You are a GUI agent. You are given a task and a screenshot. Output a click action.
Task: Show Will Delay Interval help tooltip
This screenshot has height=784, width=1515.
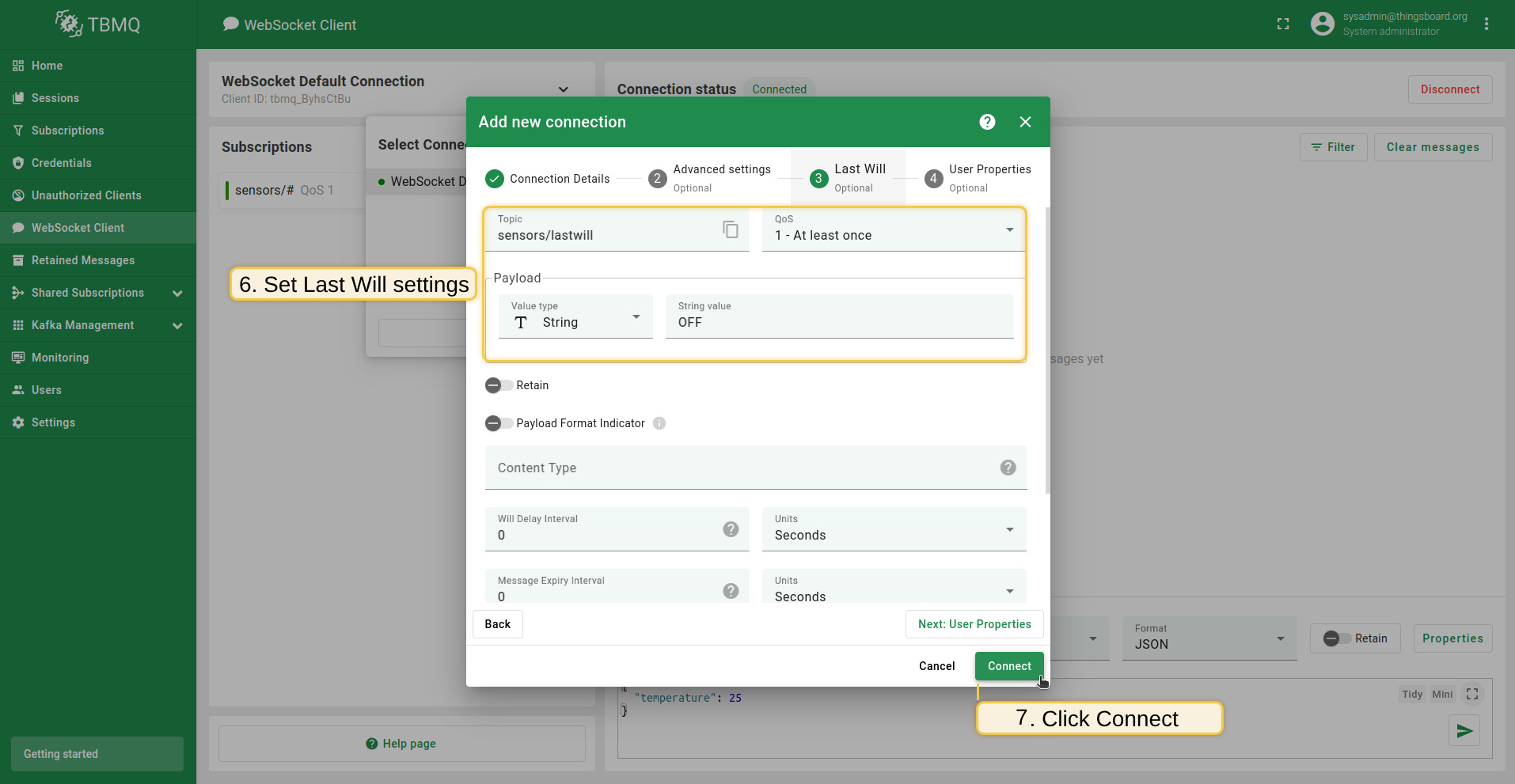731,529
